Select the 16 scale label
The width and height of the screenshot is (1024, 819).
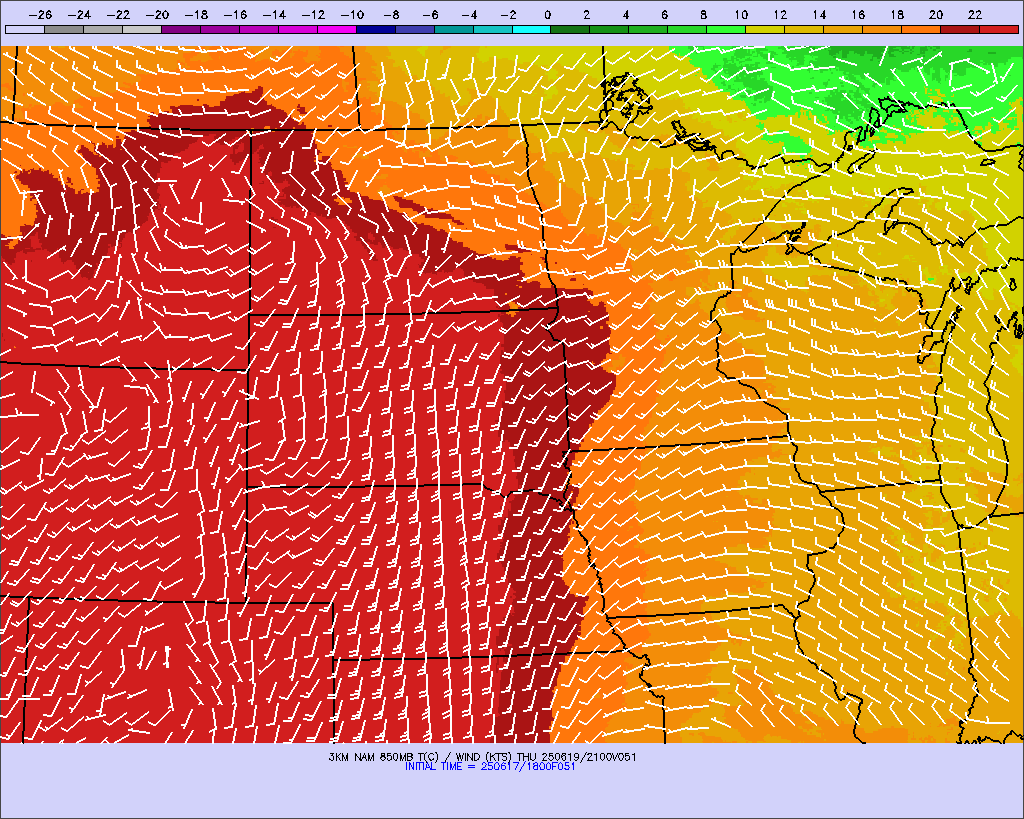858,14
